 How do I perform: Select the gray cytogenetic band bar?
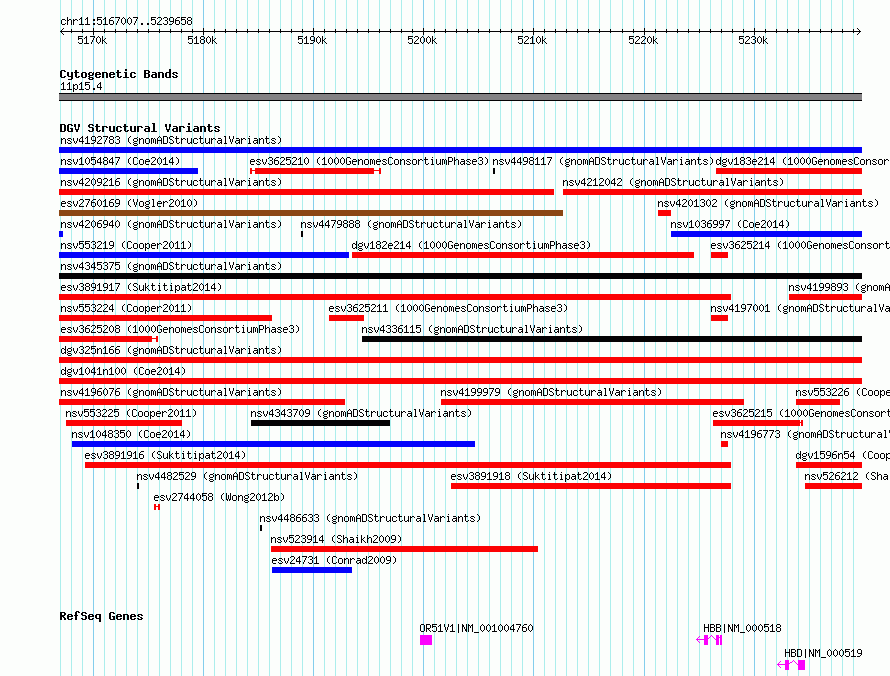click(x=460, y=97)
